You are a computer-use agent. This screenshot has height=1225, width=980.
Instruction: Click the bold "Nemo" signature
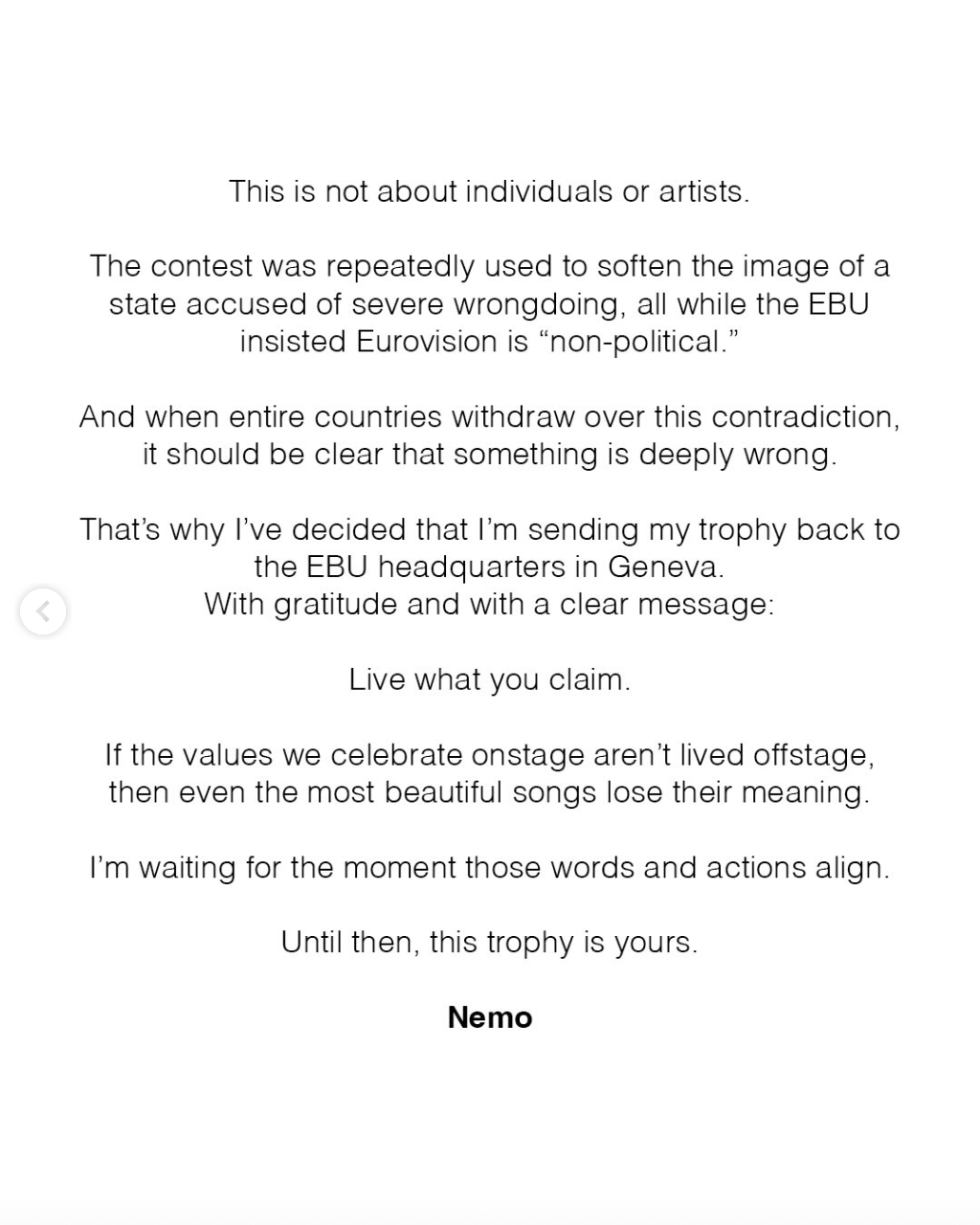tap(489, 1017)
